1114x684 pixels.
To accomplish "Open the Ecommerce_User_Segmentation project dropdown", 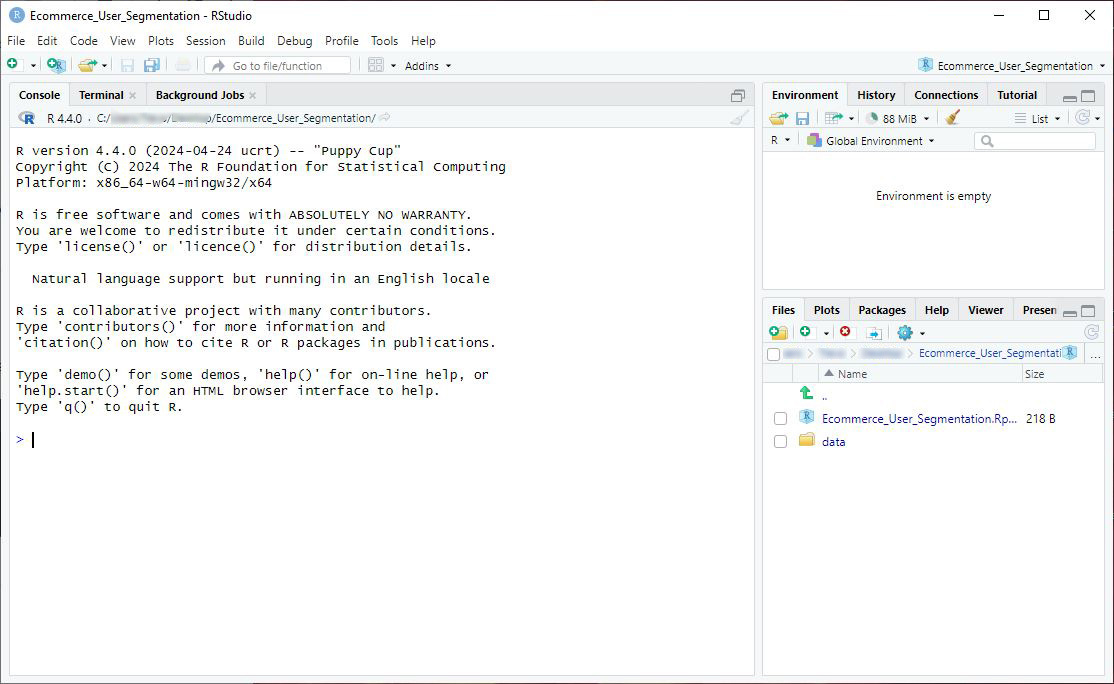I will click(x=1012, y=66).
